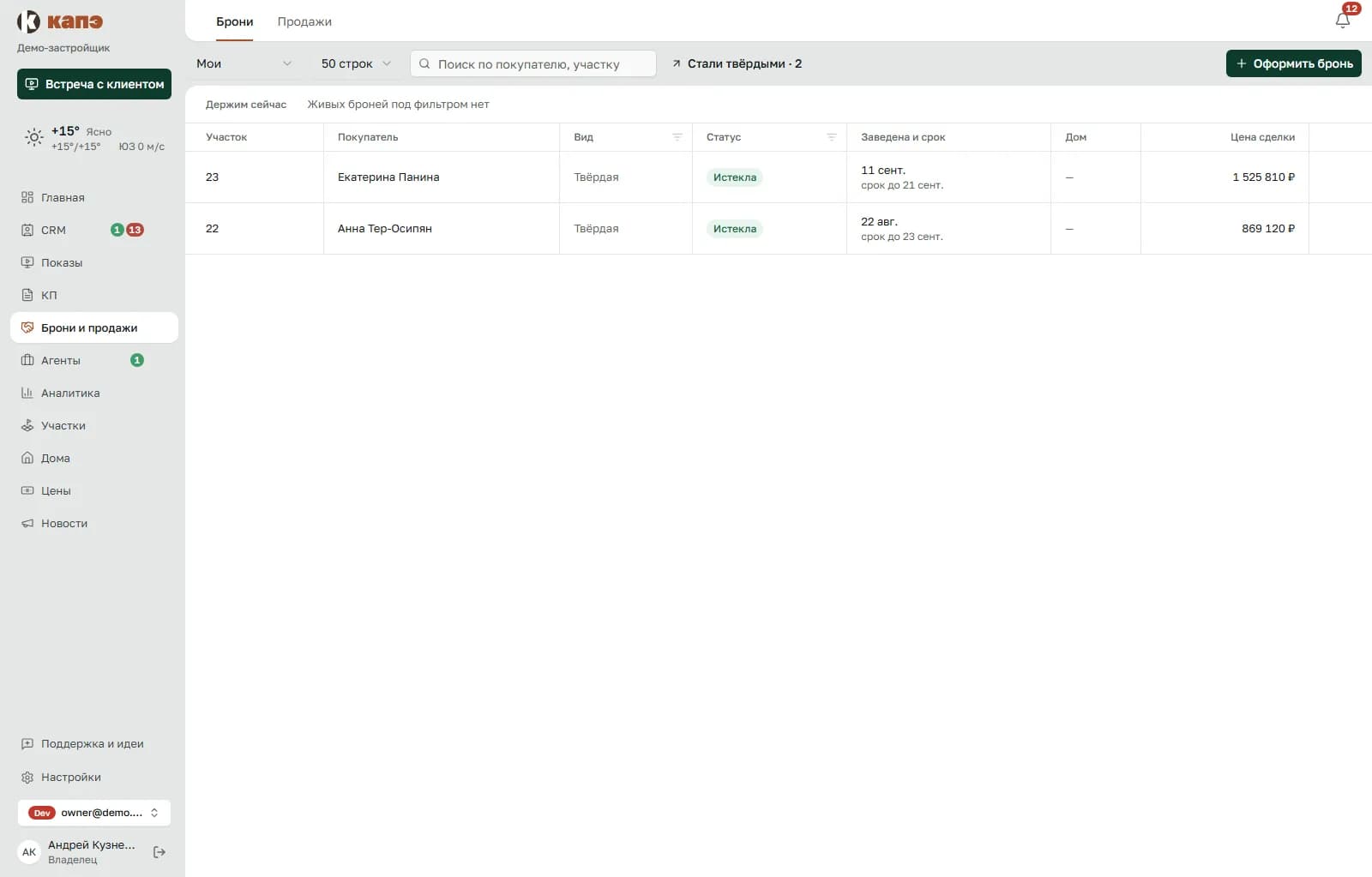This screenshot has width=1372, height=877.
Task: Switch to the Брони tab
Action: click(x=235, y=21)
